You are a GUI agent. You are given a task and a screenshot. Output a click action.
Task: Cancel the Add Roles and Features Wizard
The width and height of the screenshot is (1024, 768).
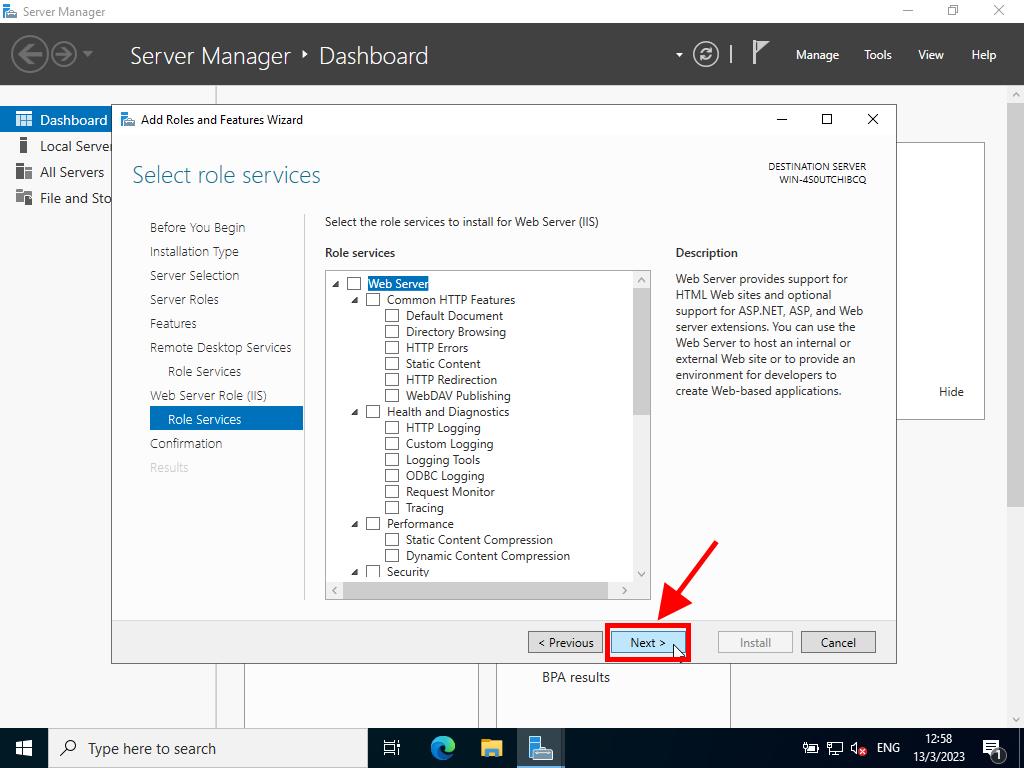point(838,643)
